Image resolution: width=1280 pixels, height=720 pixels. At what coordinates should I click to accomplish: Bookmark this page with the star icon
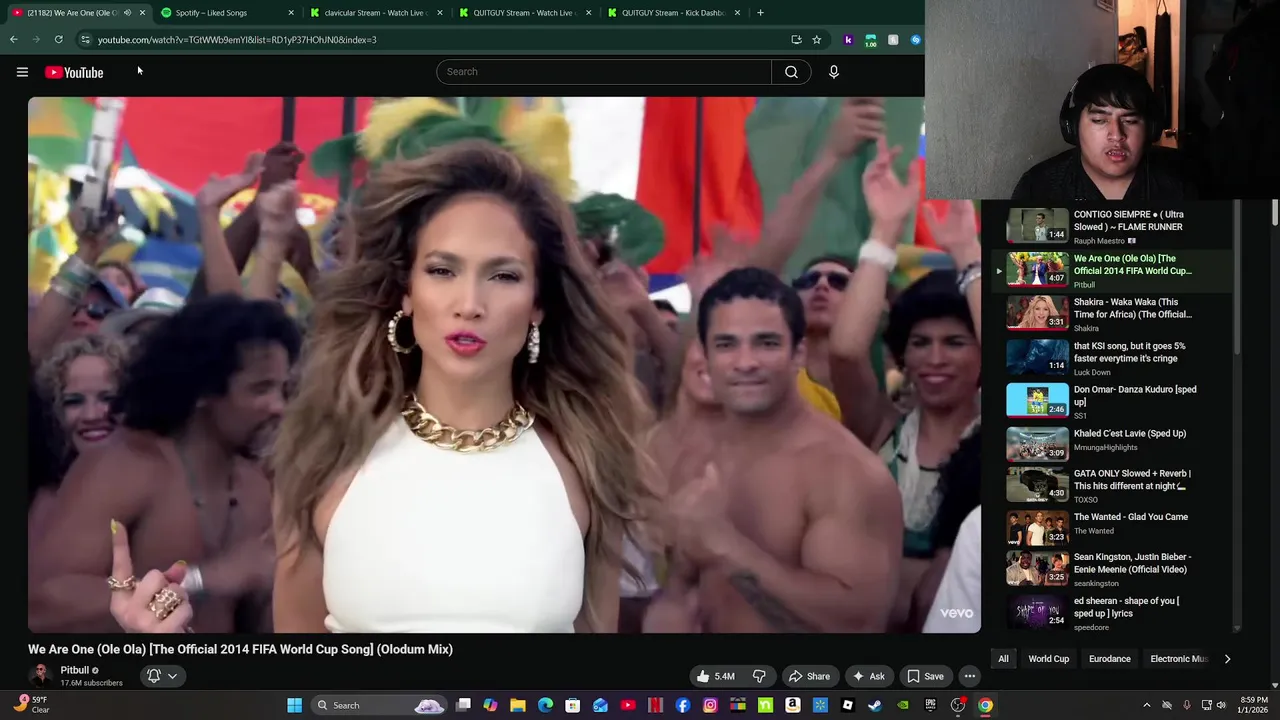coord(816,40)
